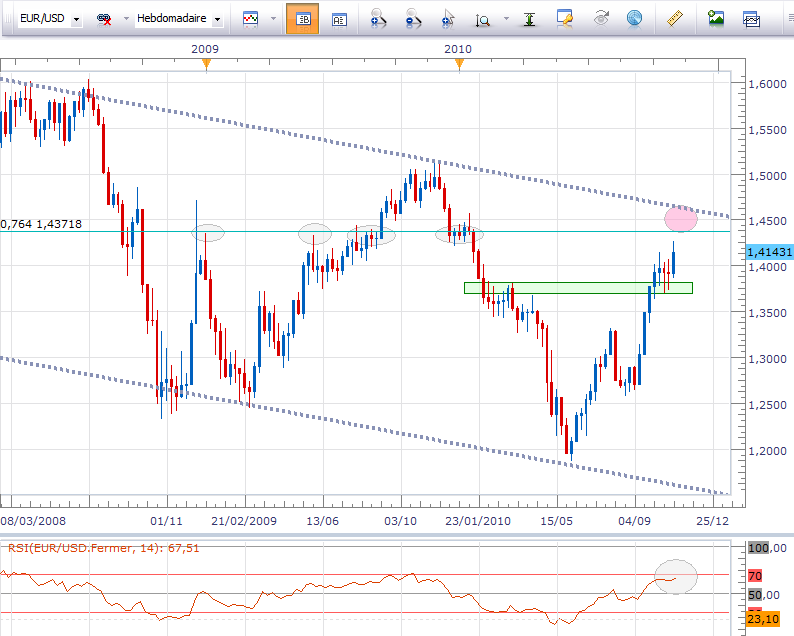
Task: Click the globe radar icon
Action: (x=633, y=18)
